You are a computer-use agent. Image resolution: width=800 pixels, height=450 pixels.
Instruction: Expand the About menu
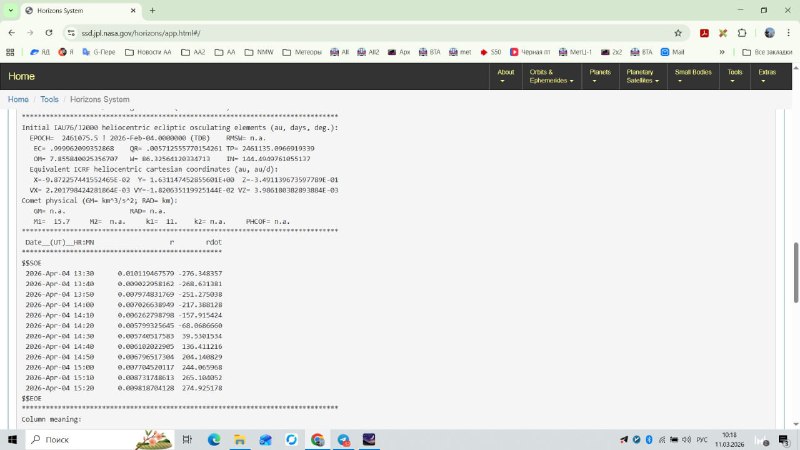506,76
